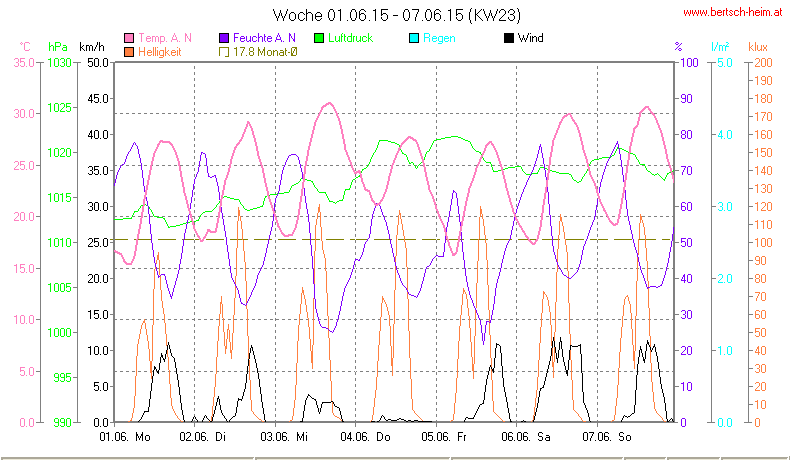The image size is (790, 460).
Task: Click the 04.06. Do date label
Action: pos(365,437)
